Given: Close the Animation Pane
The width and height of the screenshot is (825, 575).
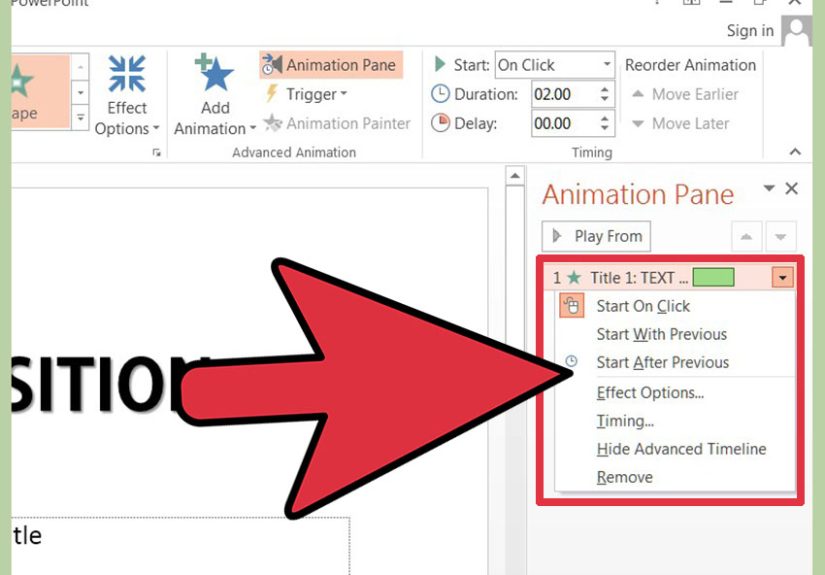Looking at the screenshot, I should pos(791,188).
